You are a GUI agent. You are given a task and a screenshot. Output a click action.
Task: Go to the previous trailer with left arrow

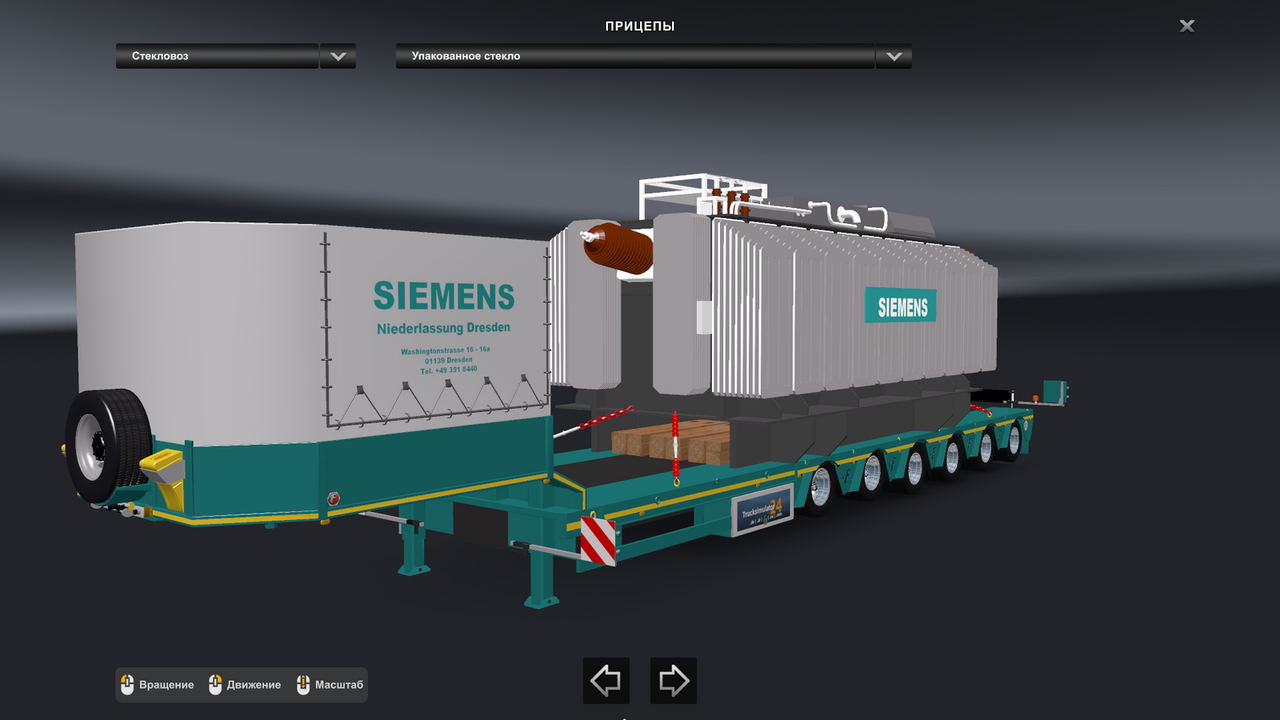(x=606, y=681)
